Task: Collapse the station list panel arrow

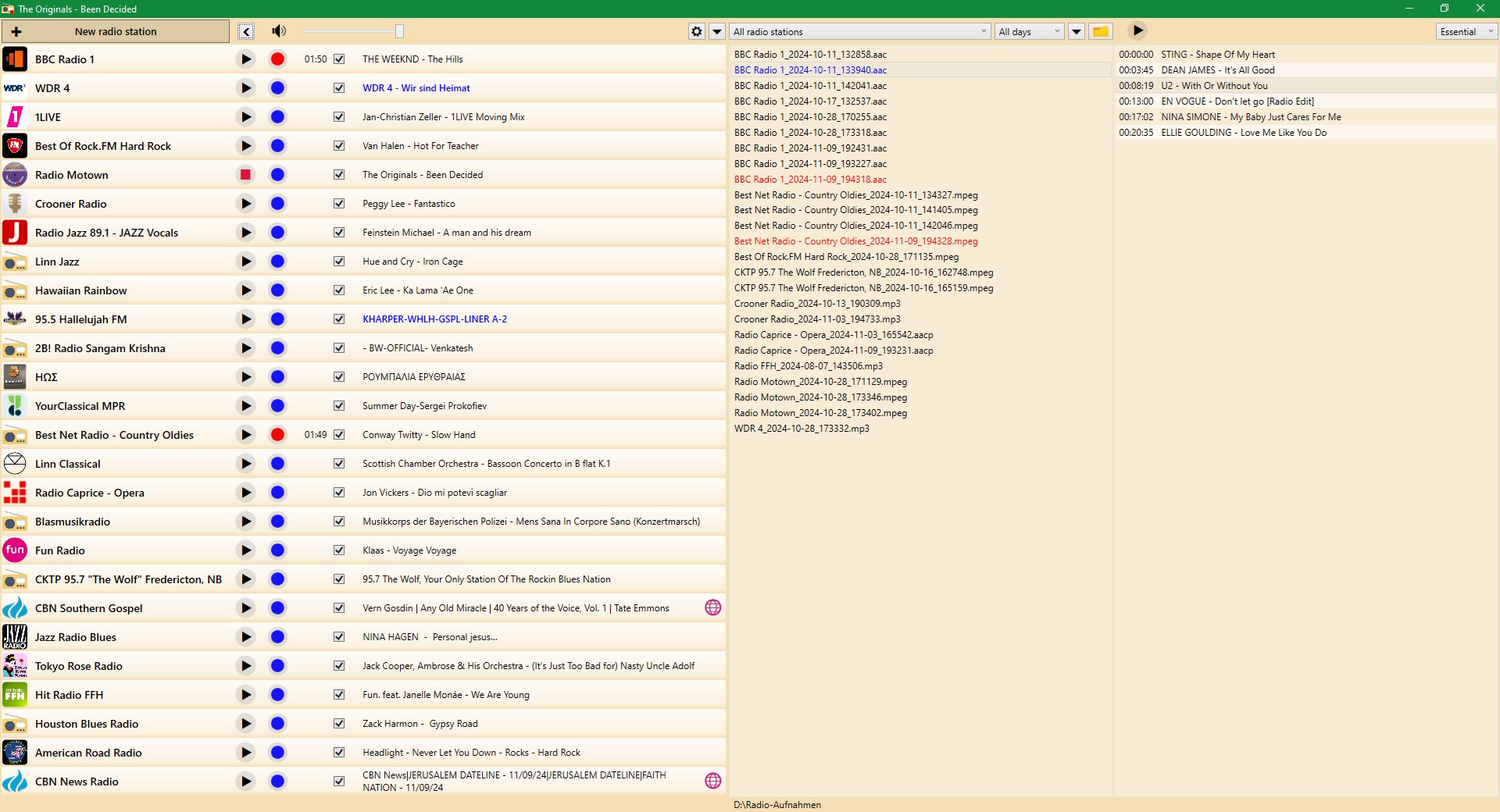Action: coord(246,31)
